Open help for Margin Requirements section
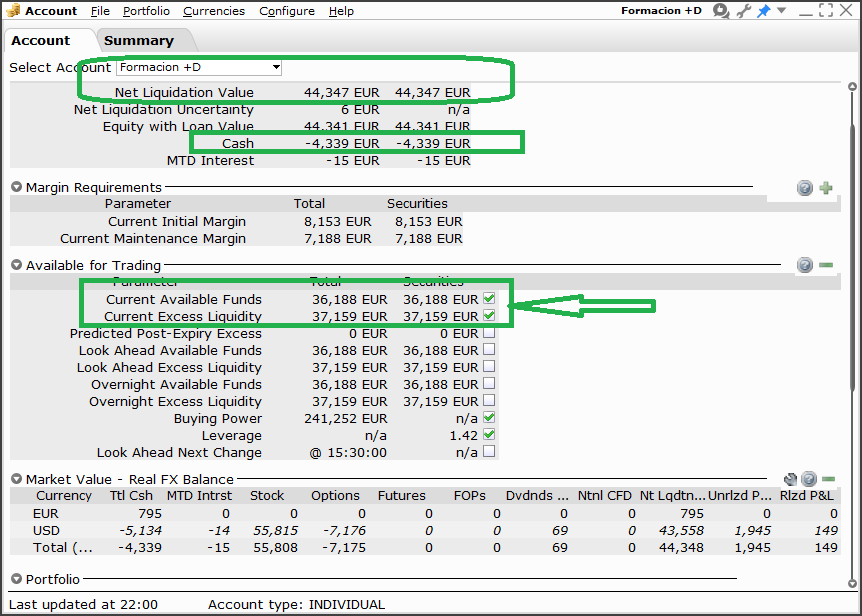The width and height of the screenshot is (862, 616). tap(805, 188)
